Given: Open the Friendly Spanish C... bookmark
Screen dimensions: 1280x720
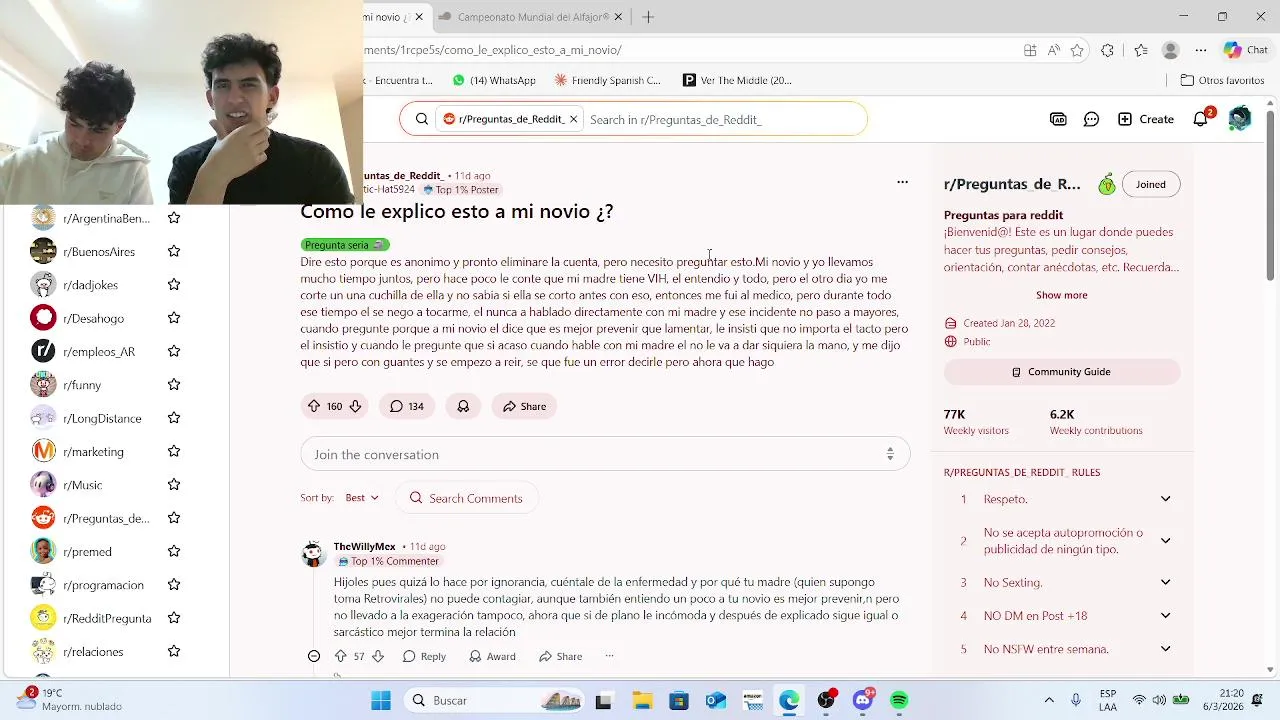Looking at the screenshot, I should coord(608,80).
